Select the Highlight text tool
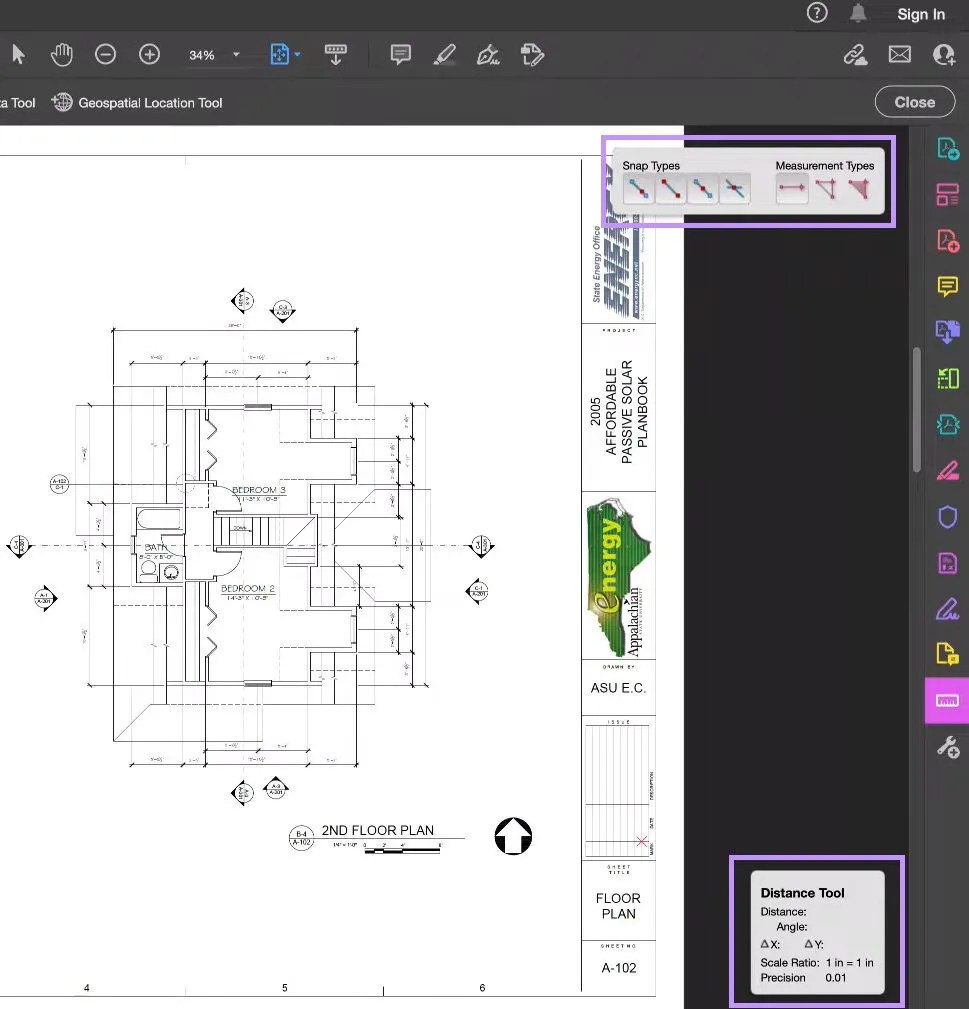This screenshot has width=969, height=1009. [446, 55]
